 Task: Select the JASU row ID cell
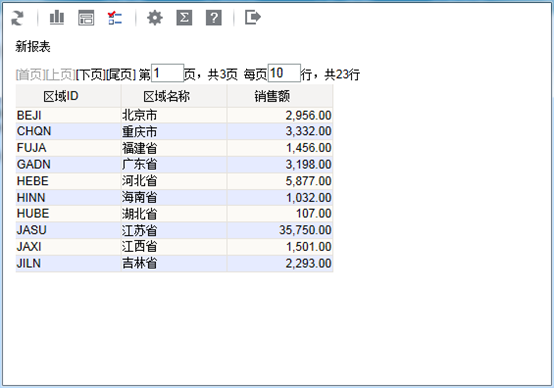69,230
